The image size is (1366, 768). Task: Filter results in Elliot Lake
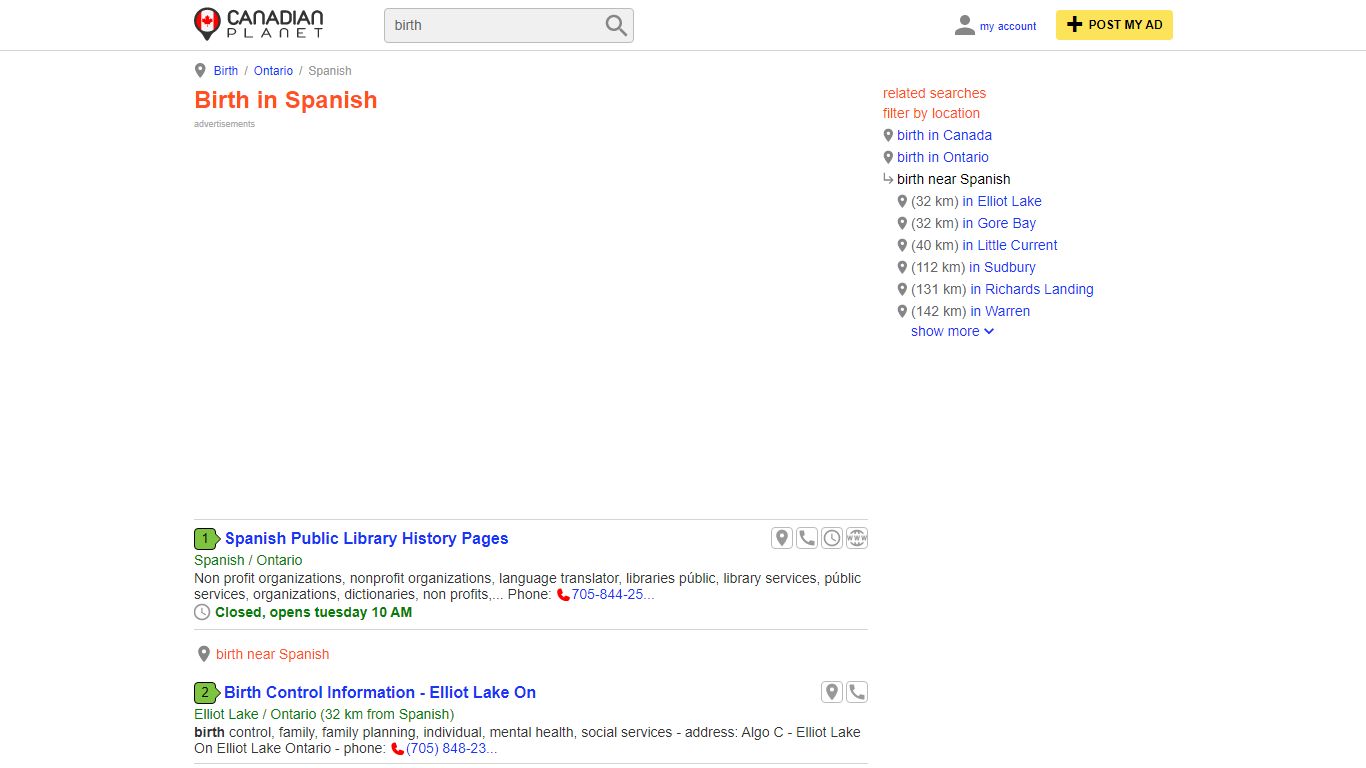[1002, 201]
